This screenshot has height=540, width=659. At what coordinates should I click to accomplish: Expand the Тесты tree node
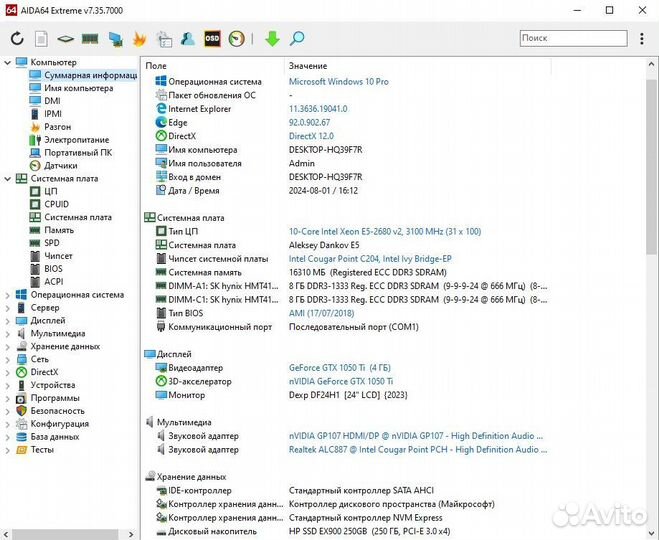[x=7, y=450]
